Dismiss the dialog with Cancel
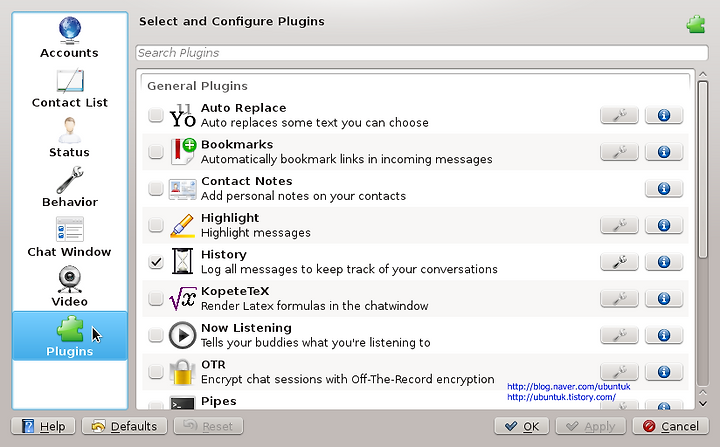 click(x=671, y=426)
